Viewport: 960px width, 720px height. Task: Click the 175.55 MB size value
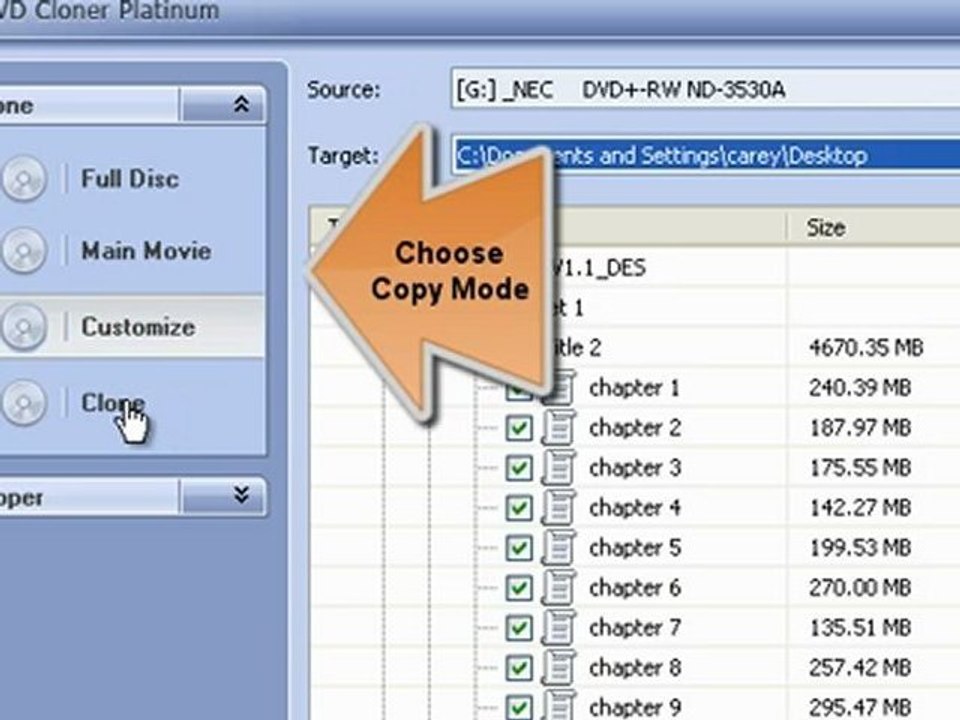[860, 468]
